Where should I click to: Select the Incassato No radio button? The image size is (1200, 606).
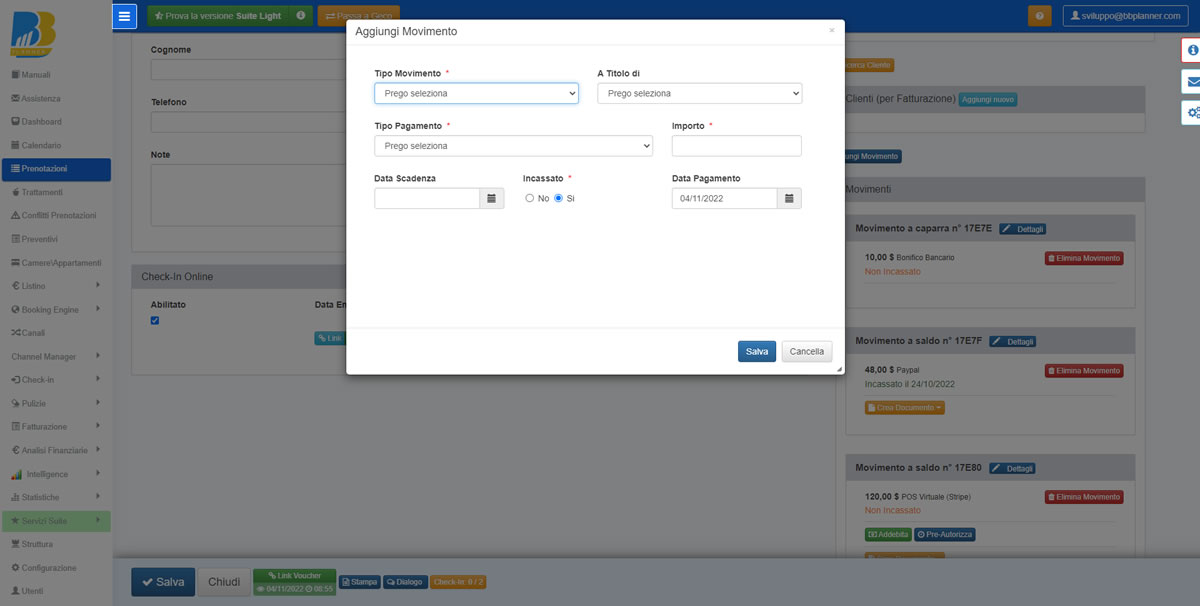coord(530,198)
